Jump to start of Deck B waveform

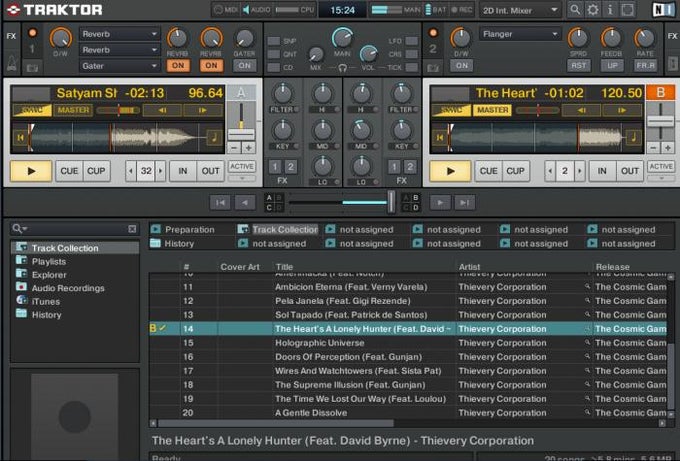point(439,138)
